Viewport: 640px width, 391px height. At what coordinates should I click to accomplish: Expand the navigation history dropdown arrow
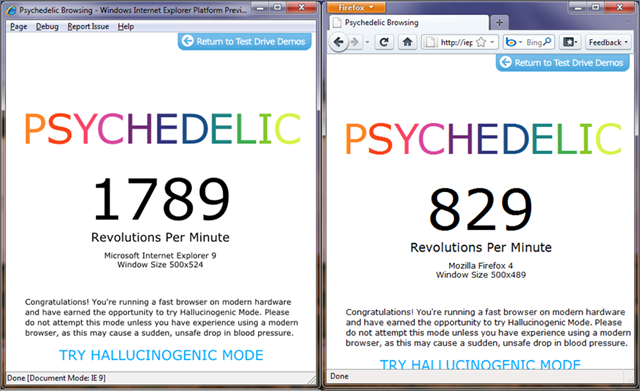coord(367,42)
